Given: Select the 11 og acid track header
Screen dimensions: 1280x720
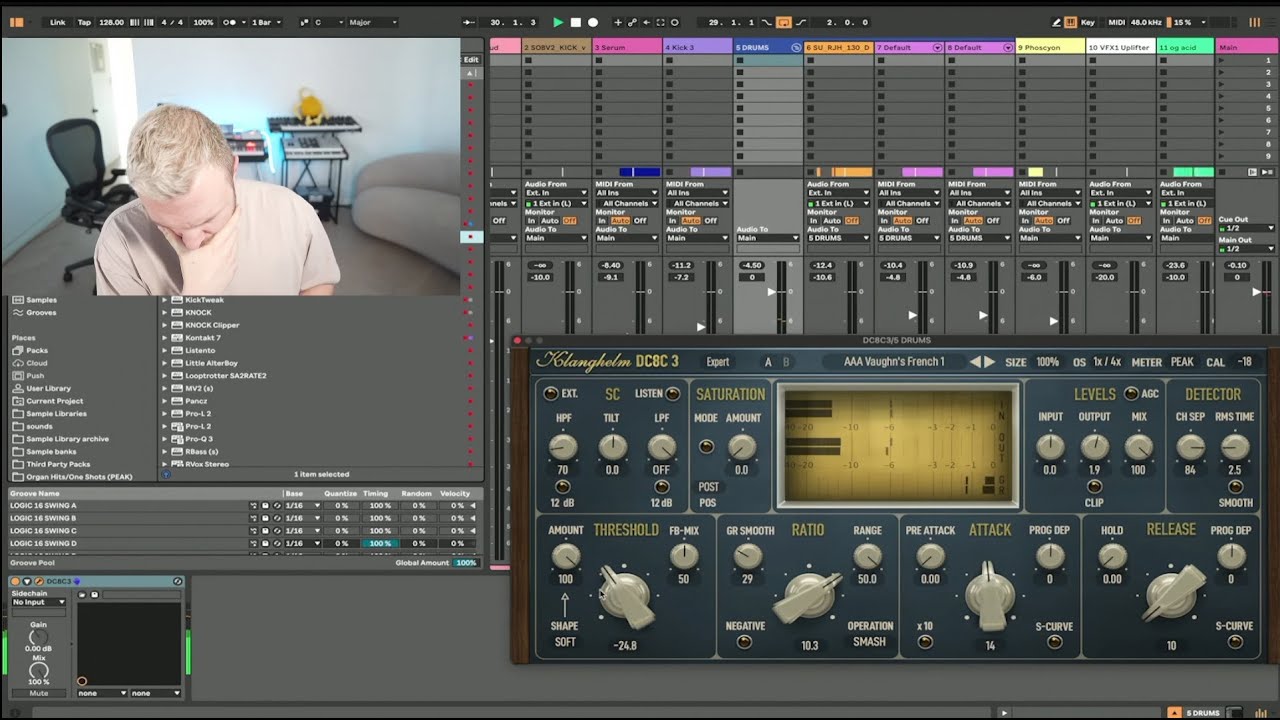Looking at the screenshot, I should (x=1185, y=47).
